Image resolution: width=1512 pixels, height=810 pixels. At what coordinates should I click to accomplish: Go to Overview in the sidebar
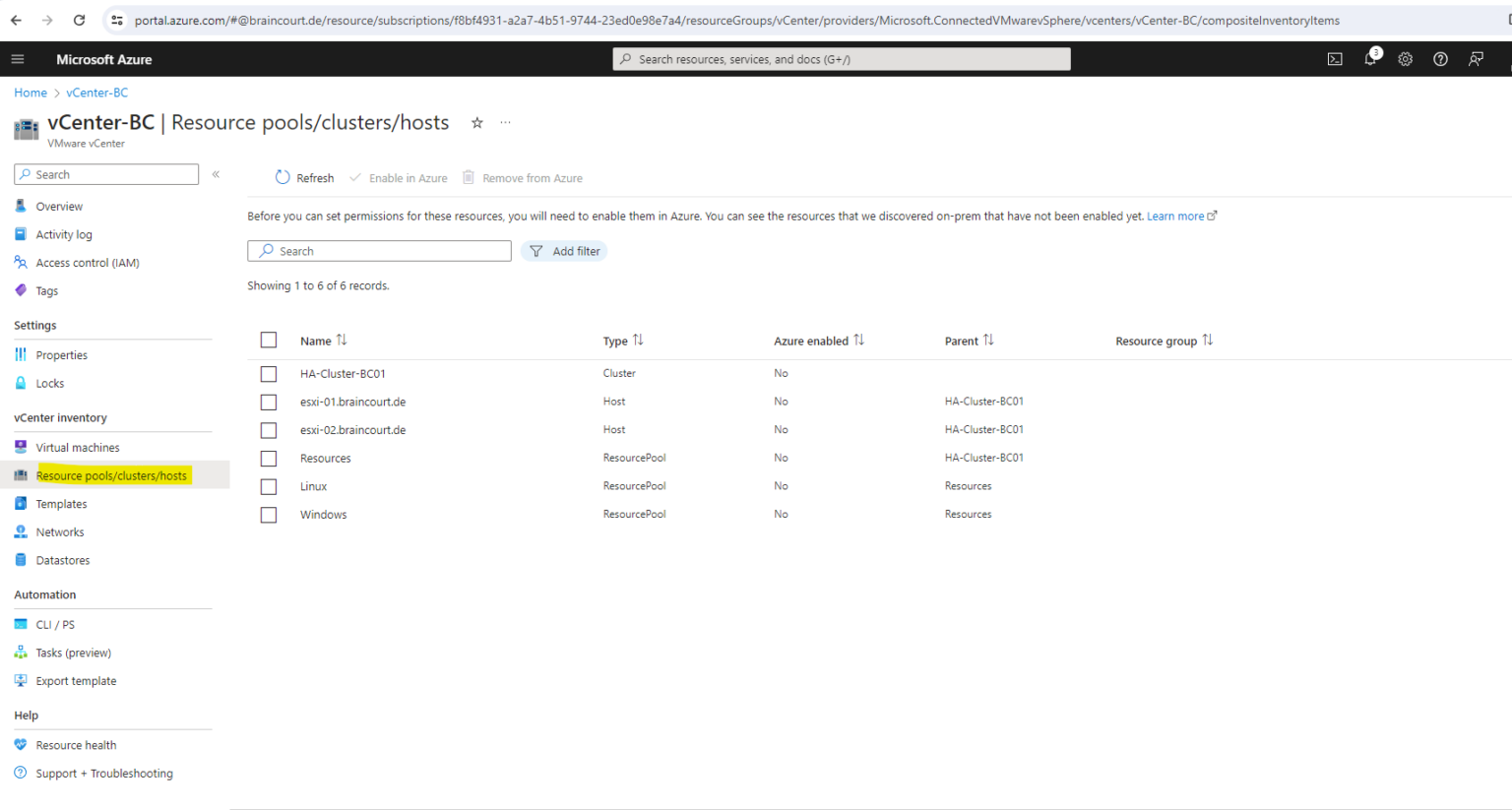click(x=60, y=206)
